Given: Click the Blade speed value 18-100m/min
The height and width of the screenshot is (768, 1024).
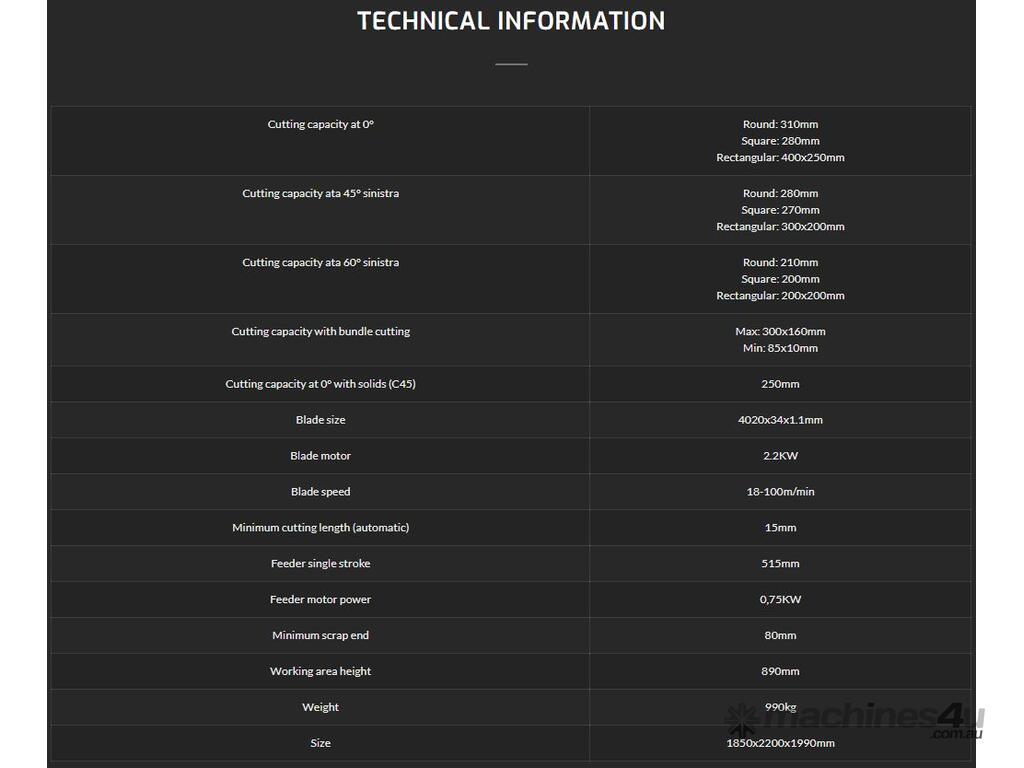Looking at the screenshot, I should pyautogui.click(x=780, y=492).
